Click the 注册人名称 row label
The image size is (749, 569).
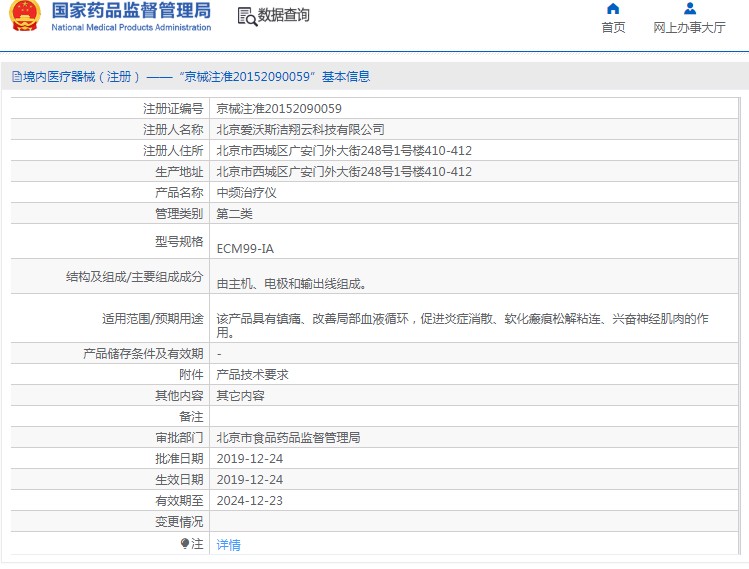click(x=173, y=130)
